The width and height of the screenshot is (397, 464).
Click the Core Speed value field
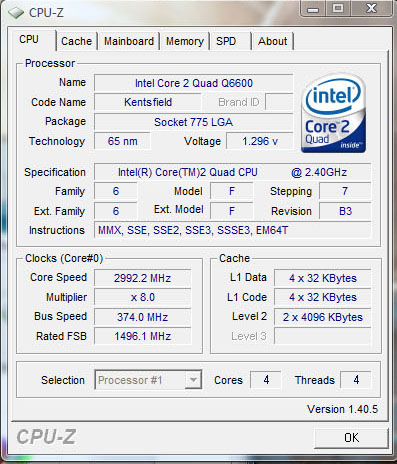coord(142,278)
